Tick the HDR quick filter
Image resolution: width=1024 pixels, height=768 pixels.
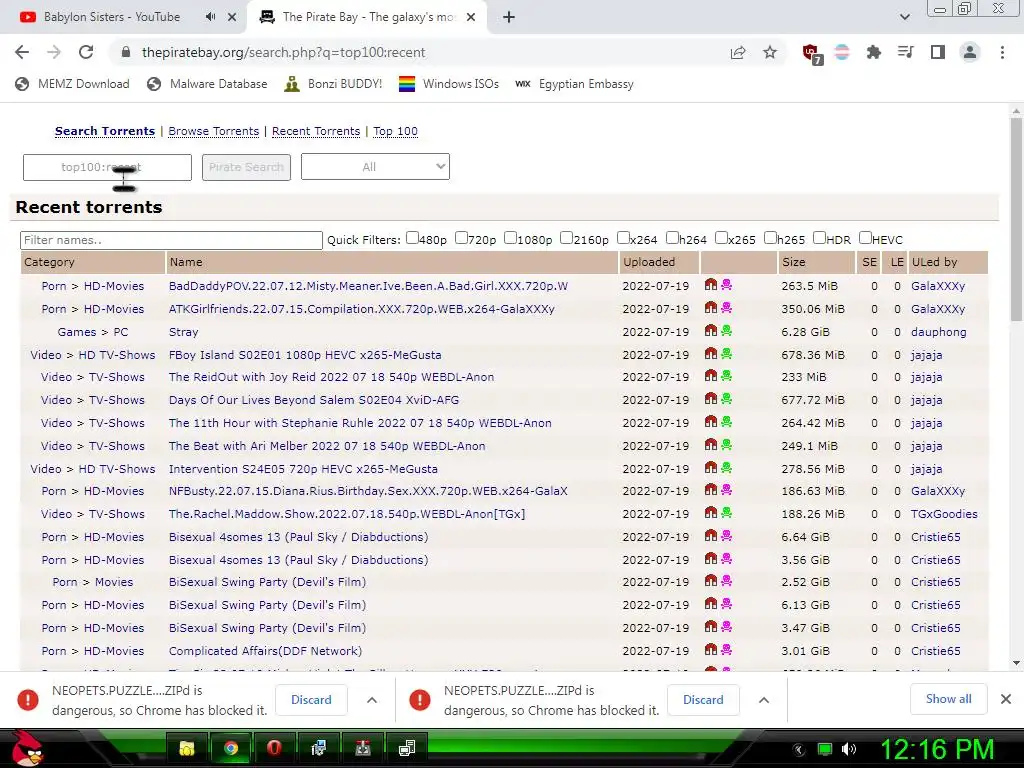point(820,238)
